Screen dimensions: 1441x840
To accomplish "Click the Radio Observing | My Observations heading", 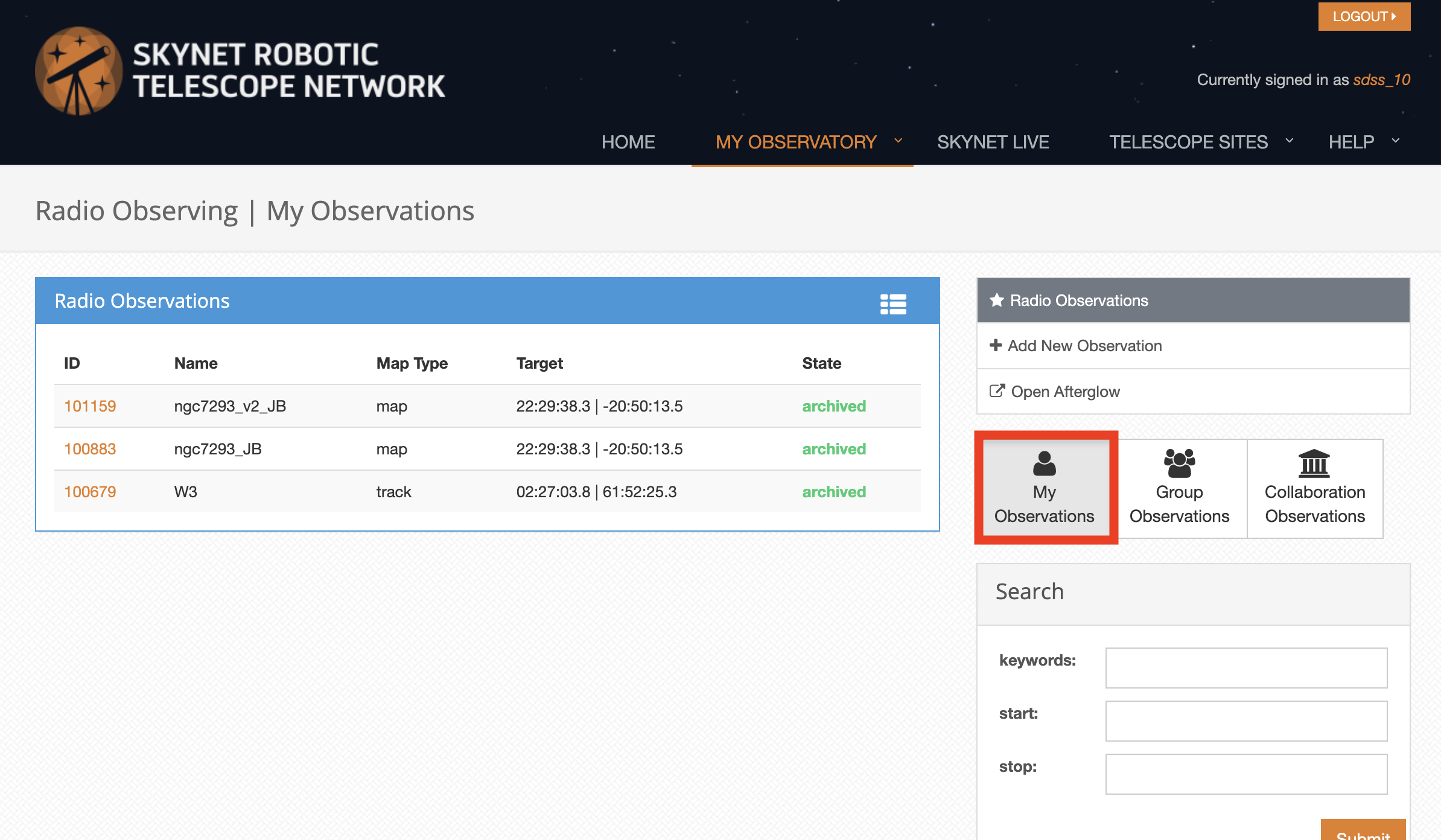I will click(255, 211).
